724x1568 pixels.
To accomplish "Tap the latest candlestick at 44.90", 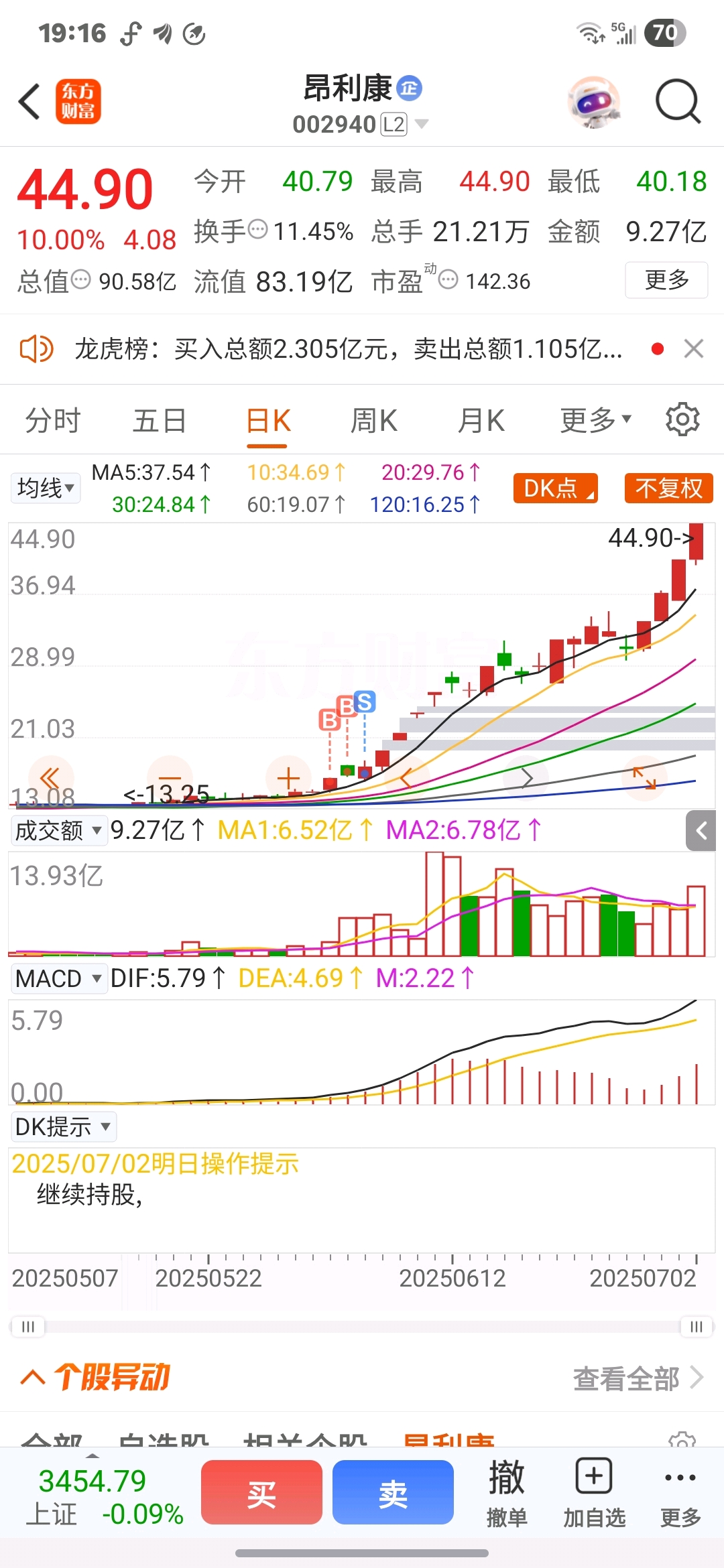I will 697,543.
